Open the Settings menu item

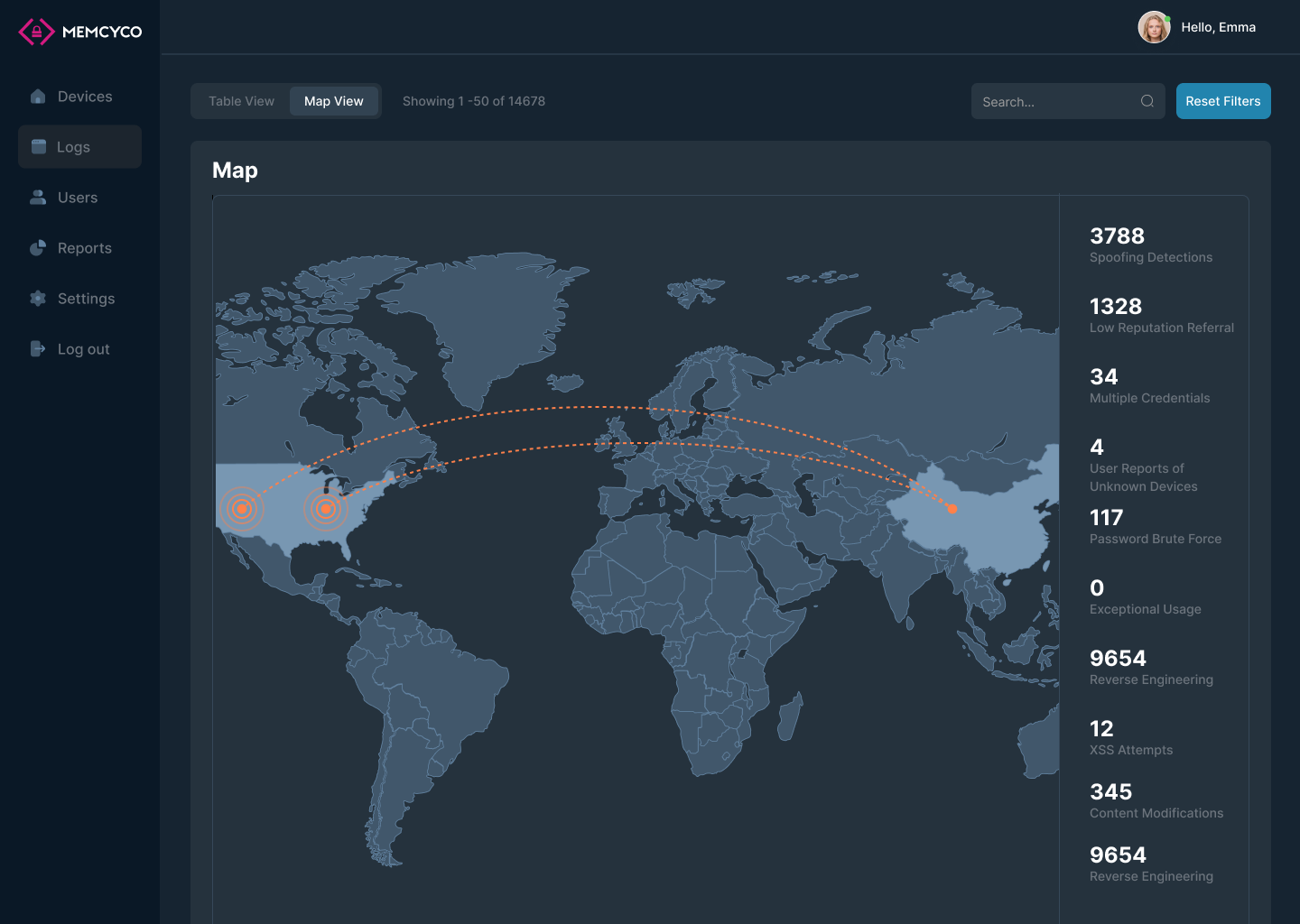[86, 299]
